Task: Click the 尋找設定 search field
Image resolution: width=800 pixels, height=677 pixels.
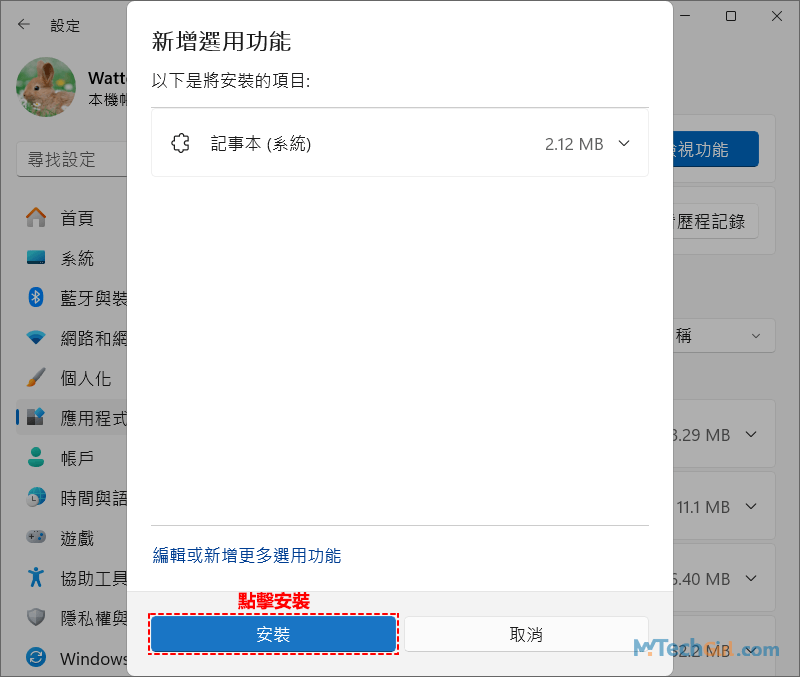Action: [70, 160]
